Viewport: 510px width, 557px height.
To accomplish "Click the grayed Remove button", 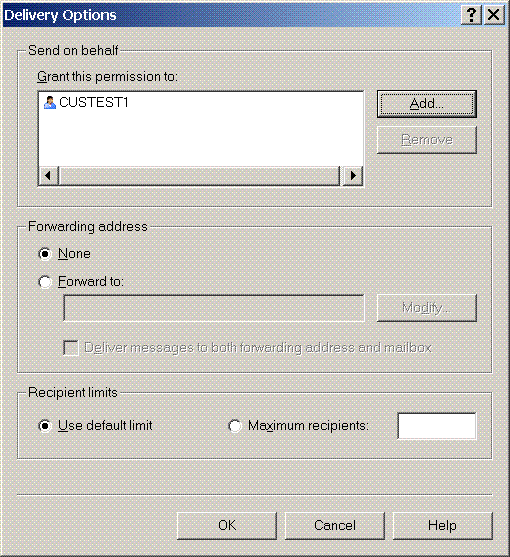I will [x=427, y=140].
